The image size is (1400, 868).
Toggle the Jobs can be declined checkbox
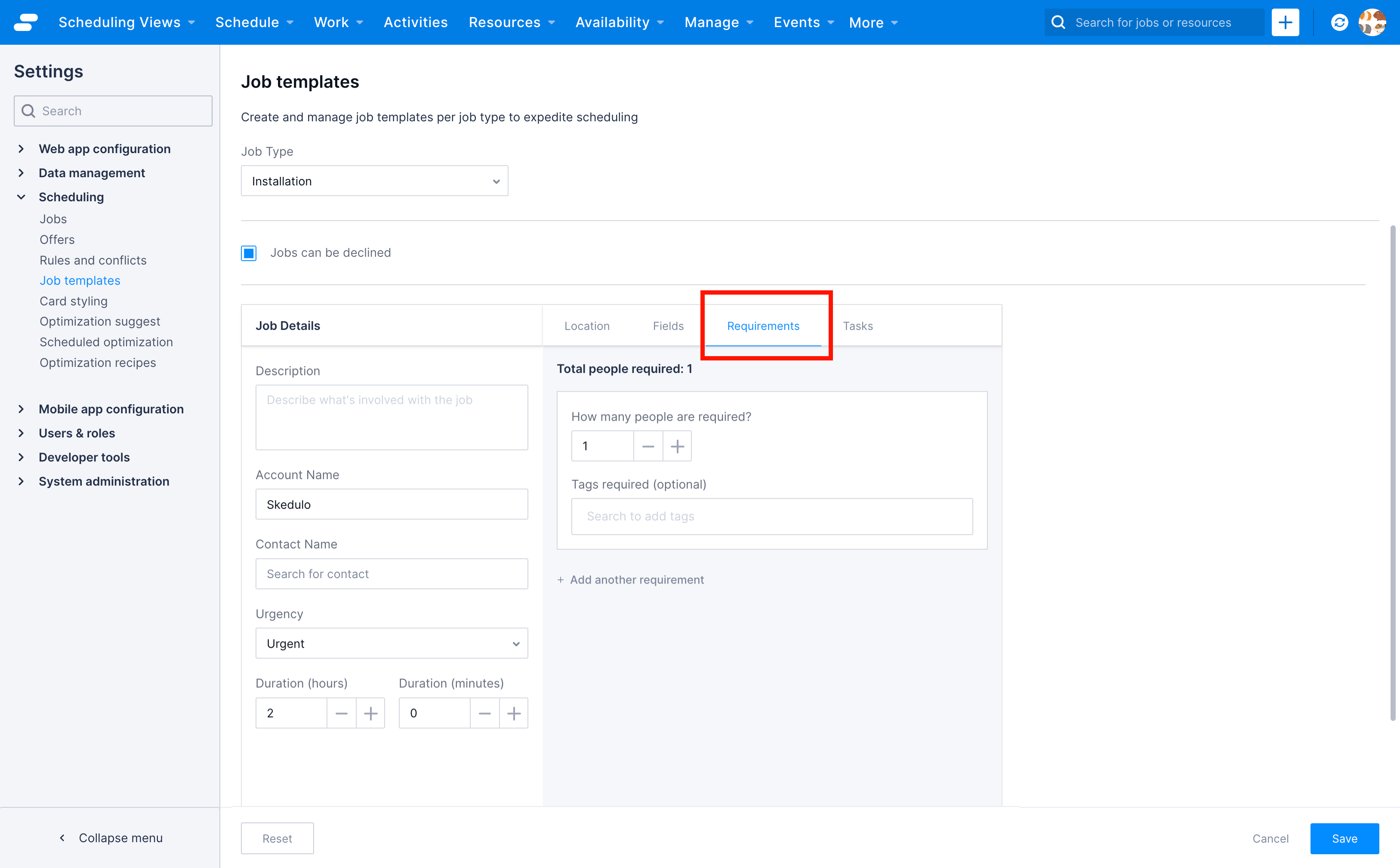[248, 253]
